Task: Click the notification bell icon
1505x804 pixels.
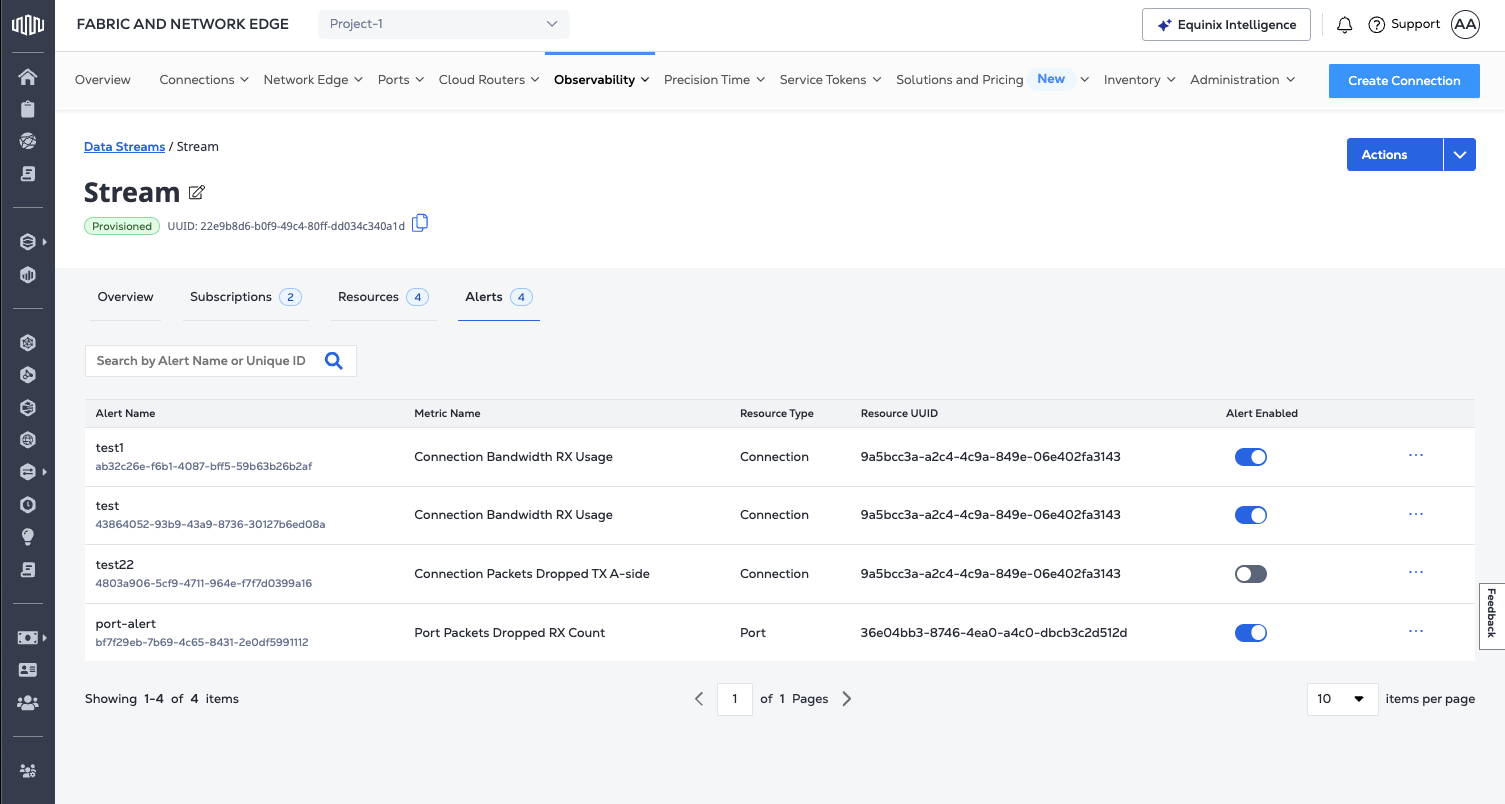Action: click(1345, 25)
